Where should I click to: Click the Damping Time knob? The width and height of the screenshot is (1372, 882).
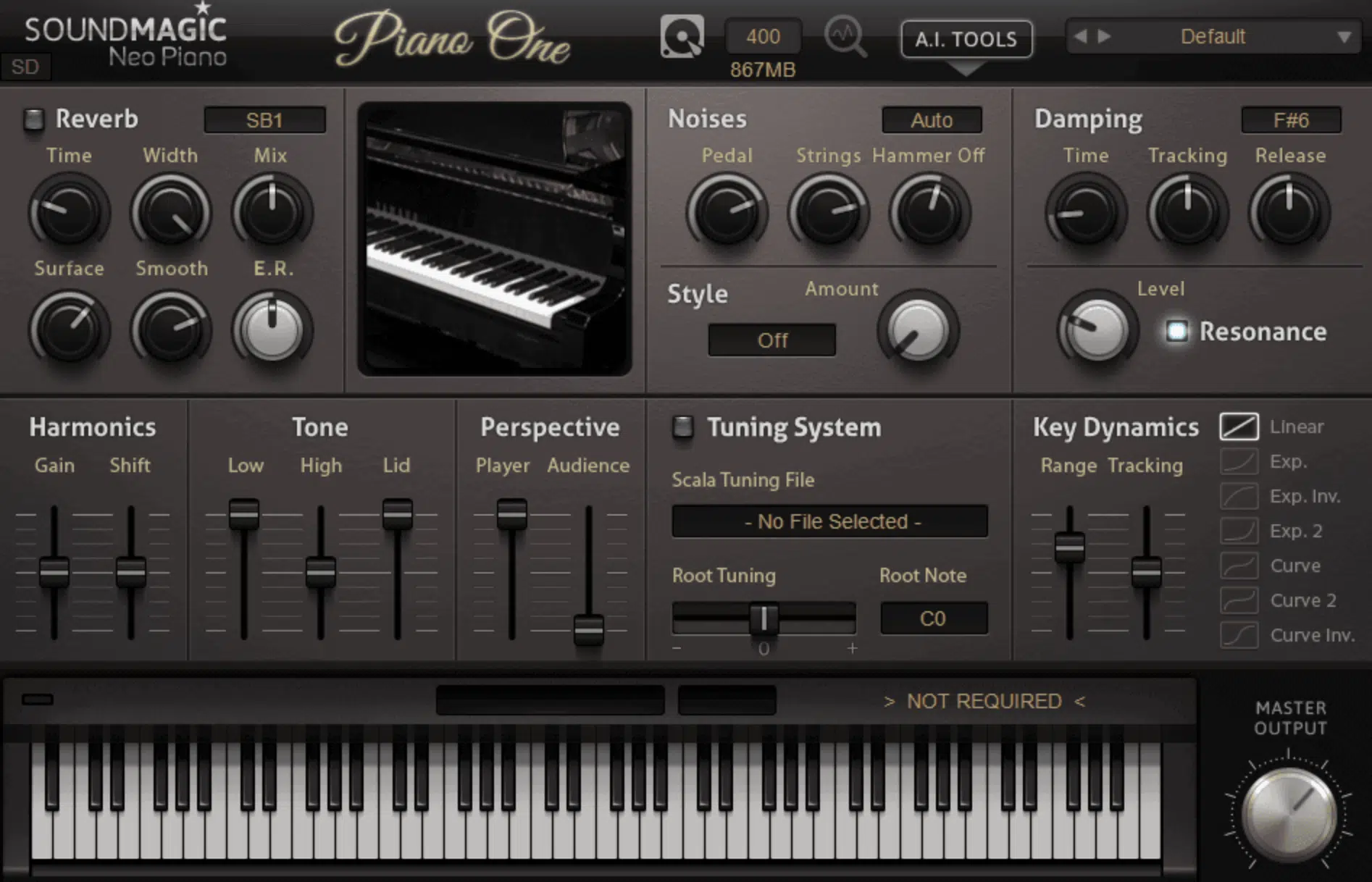(1086, 212)
